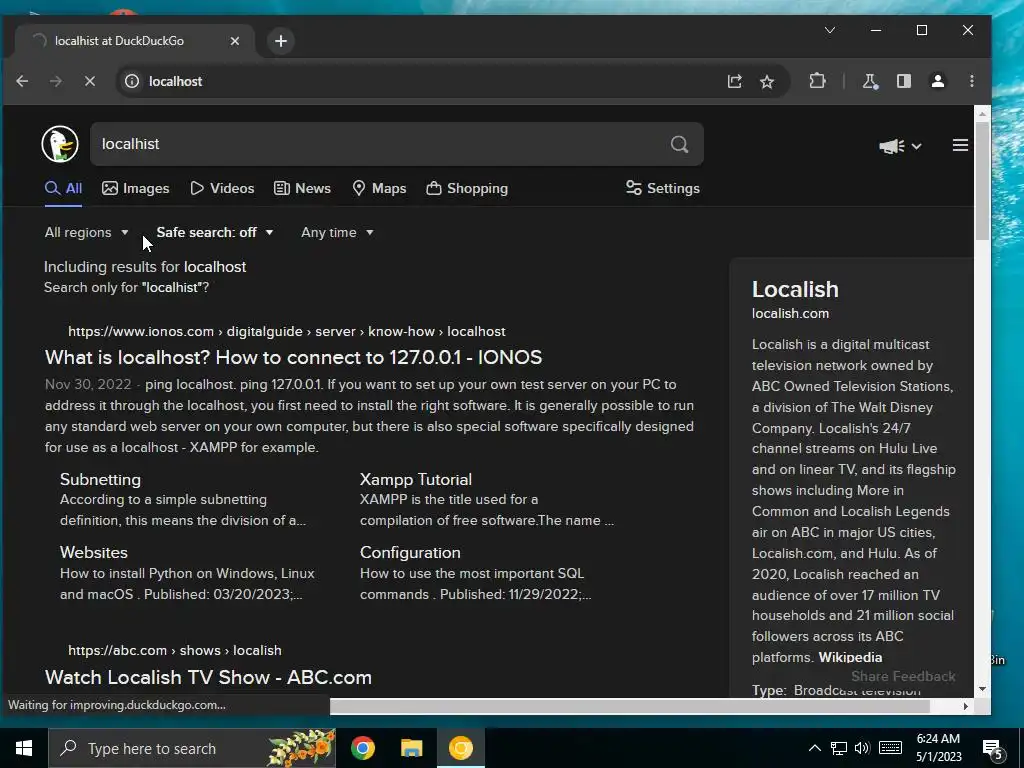
Task: Open File Explorer from the taskbar
Action: point(411,748)
